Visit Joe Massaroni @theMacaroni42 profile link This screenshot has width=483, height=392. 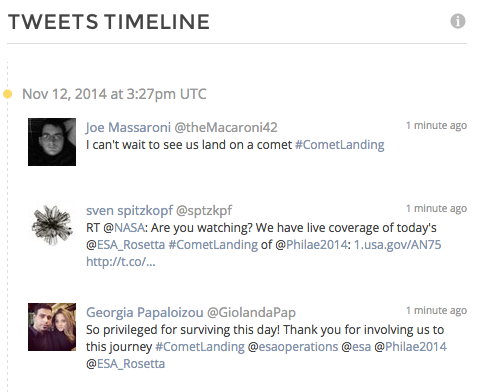(181, 127)
